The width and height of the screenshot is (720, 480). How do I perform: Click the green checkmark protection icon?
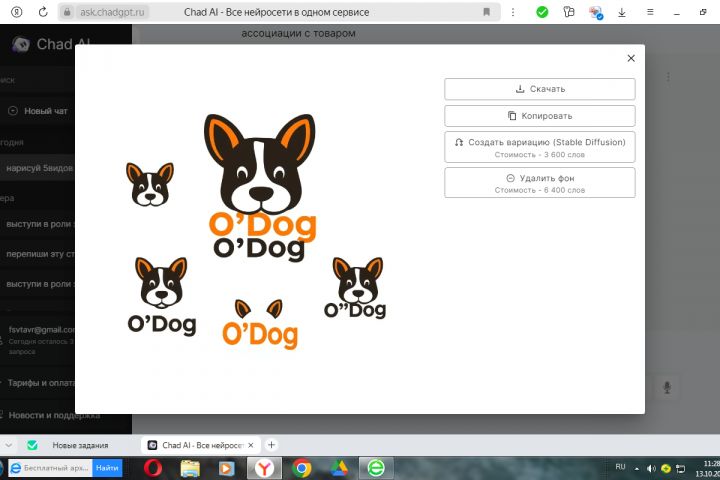pos(542,12)
